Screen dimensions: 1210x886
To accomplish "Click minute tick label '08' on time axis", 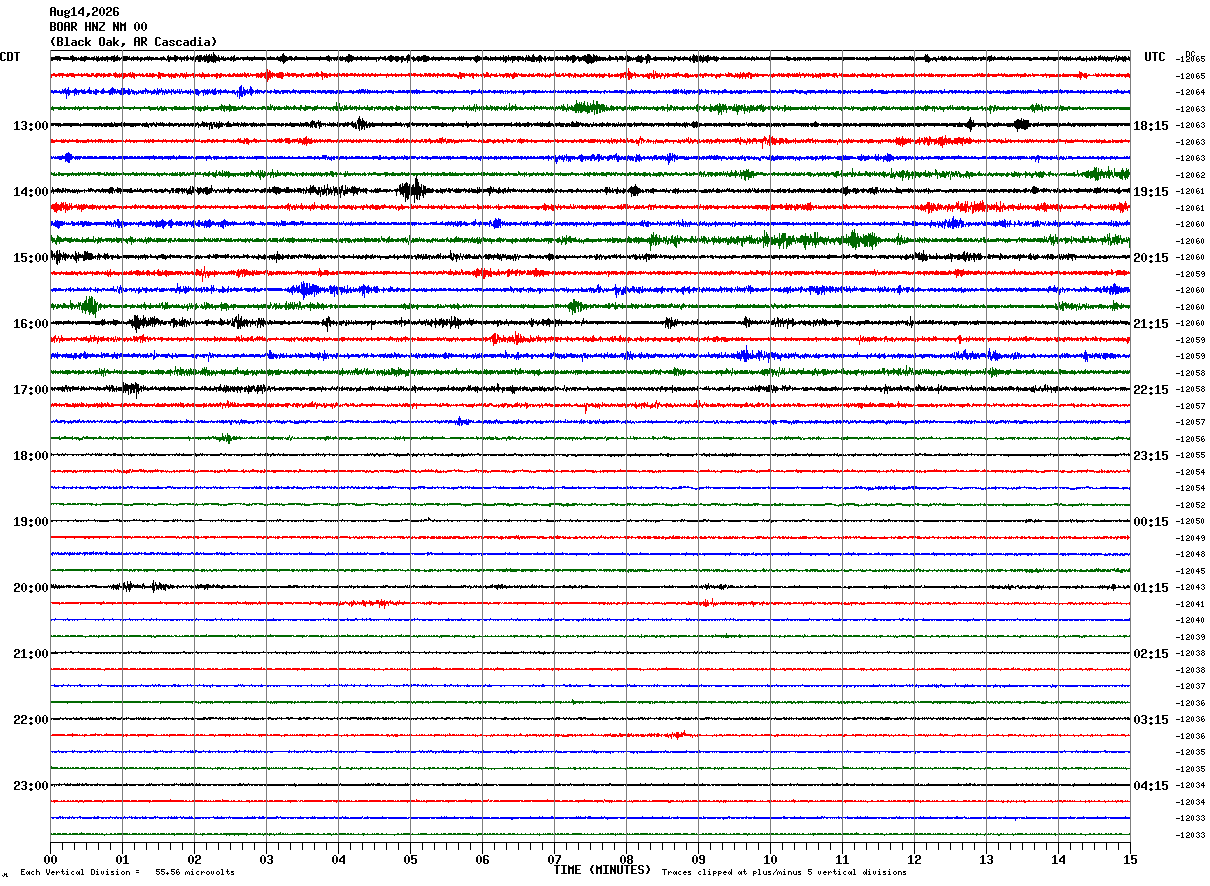I will coord(626,859).
